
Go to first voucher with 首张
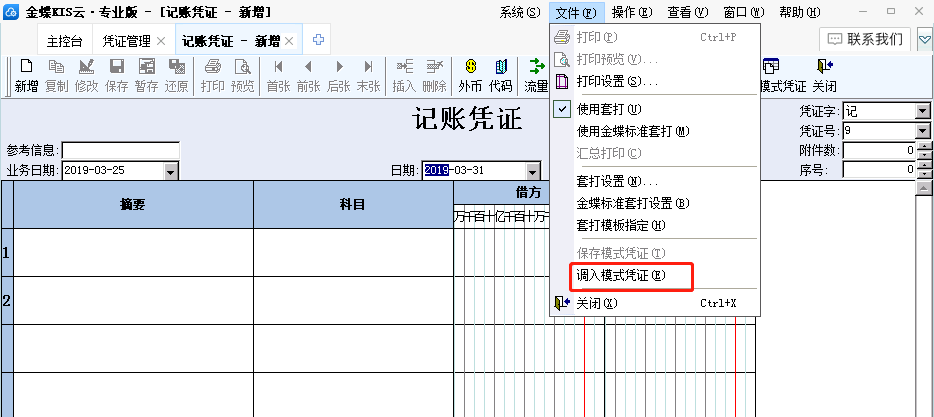278,76
